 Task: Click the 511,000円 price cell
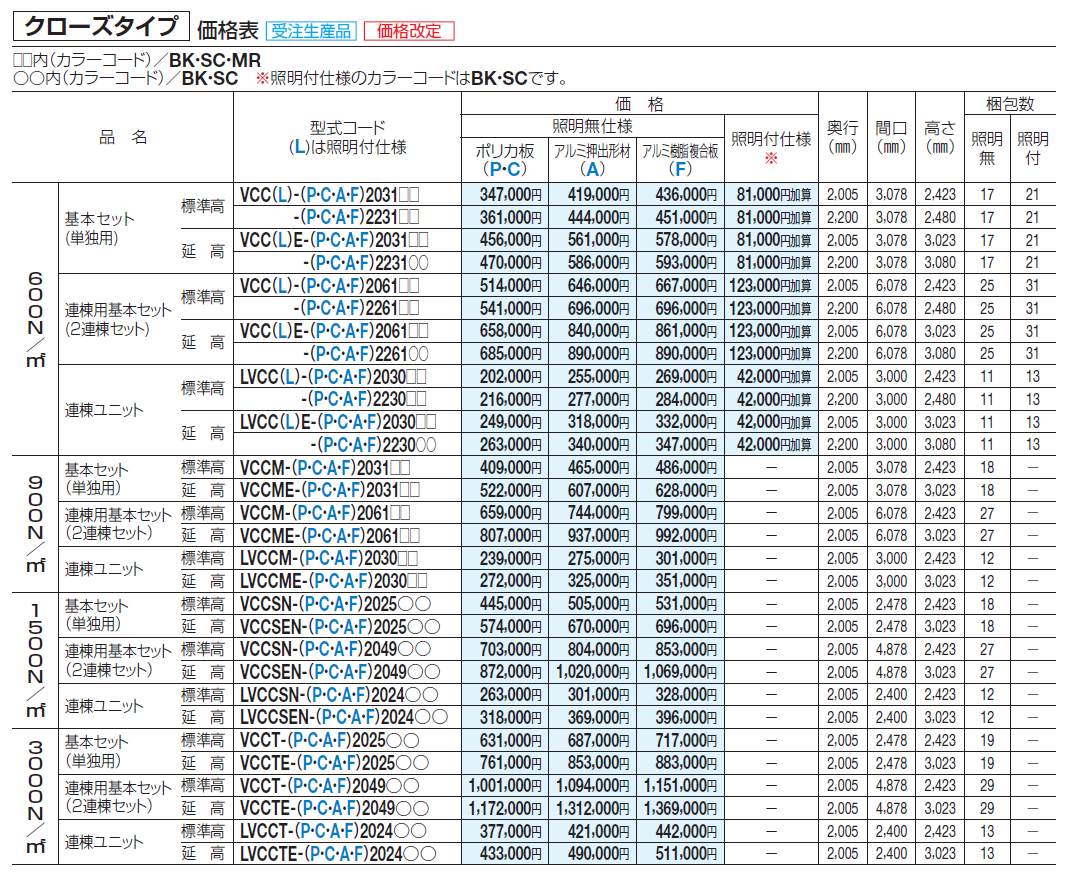(686, 854)
